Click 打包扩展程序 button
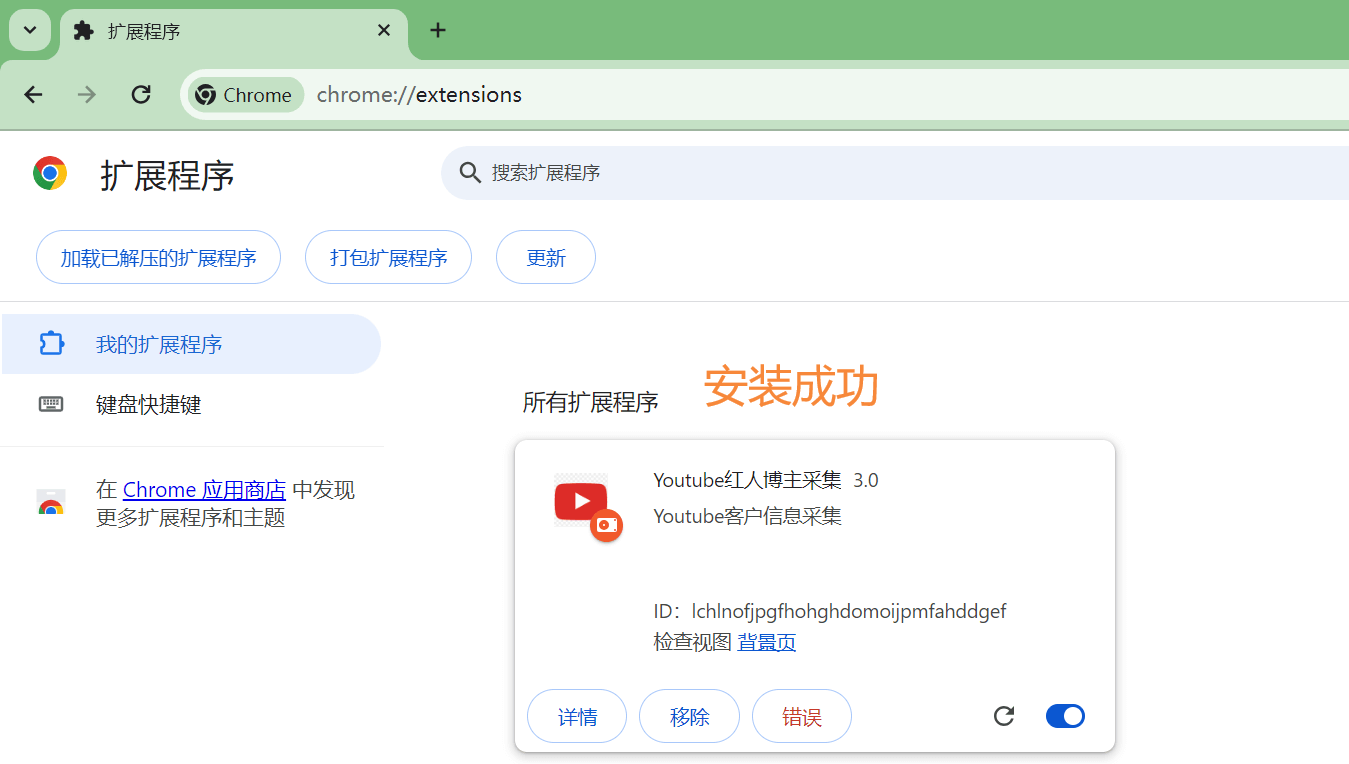Viewport: 1349px width, 764px height. [x=388, y=258]
